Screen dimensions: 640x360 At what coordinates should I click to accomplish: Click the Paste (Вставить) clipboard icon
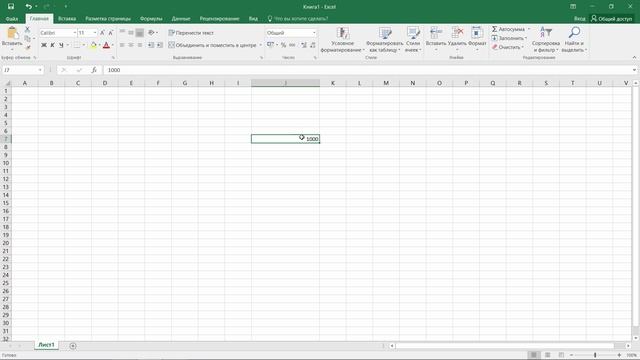[x=12, y=33]
